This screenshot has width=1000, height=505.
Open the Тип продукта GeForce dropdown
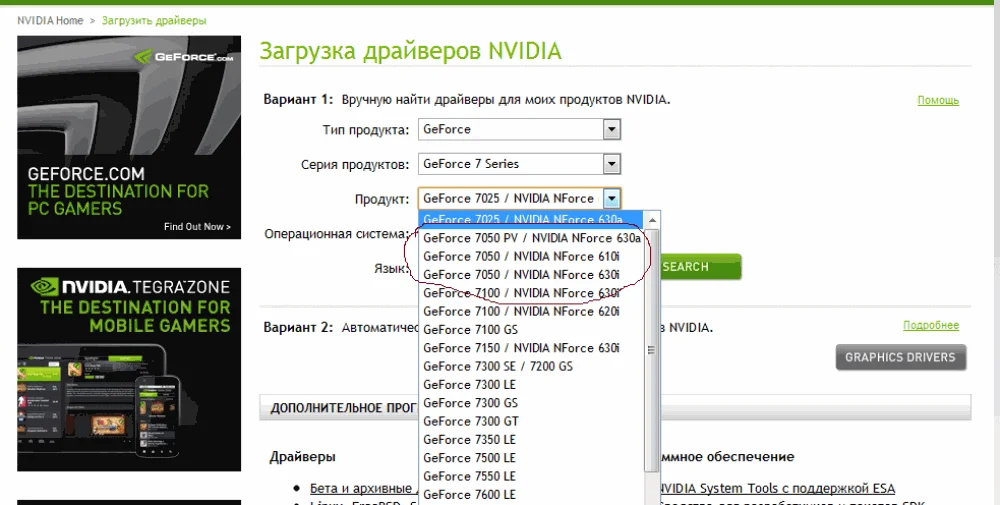tap(519, 129)
